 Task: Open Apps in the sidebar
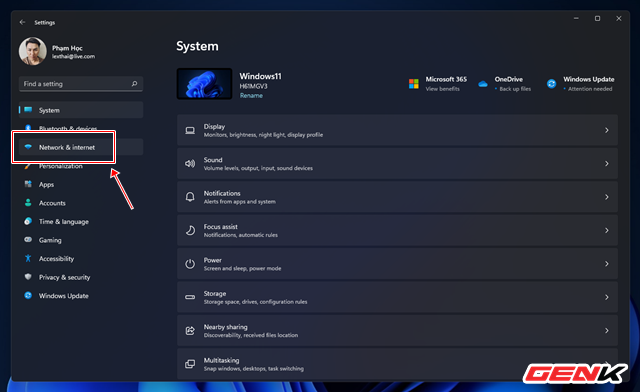81,184
